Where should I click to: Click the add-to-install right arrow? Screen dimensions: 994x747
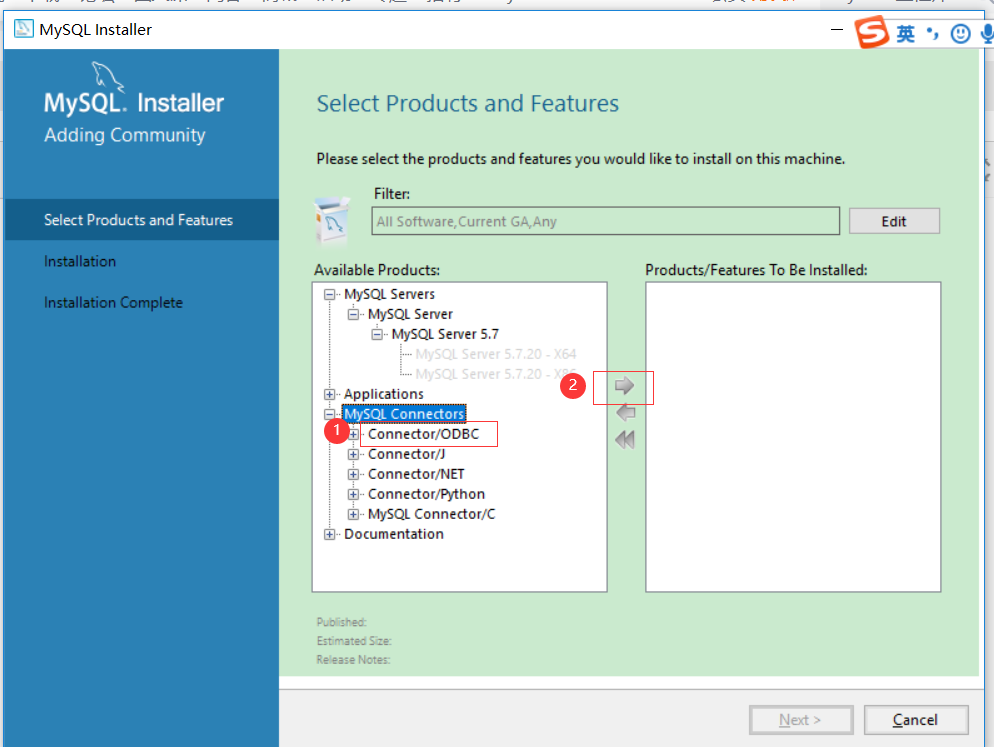tap(624, 385)
